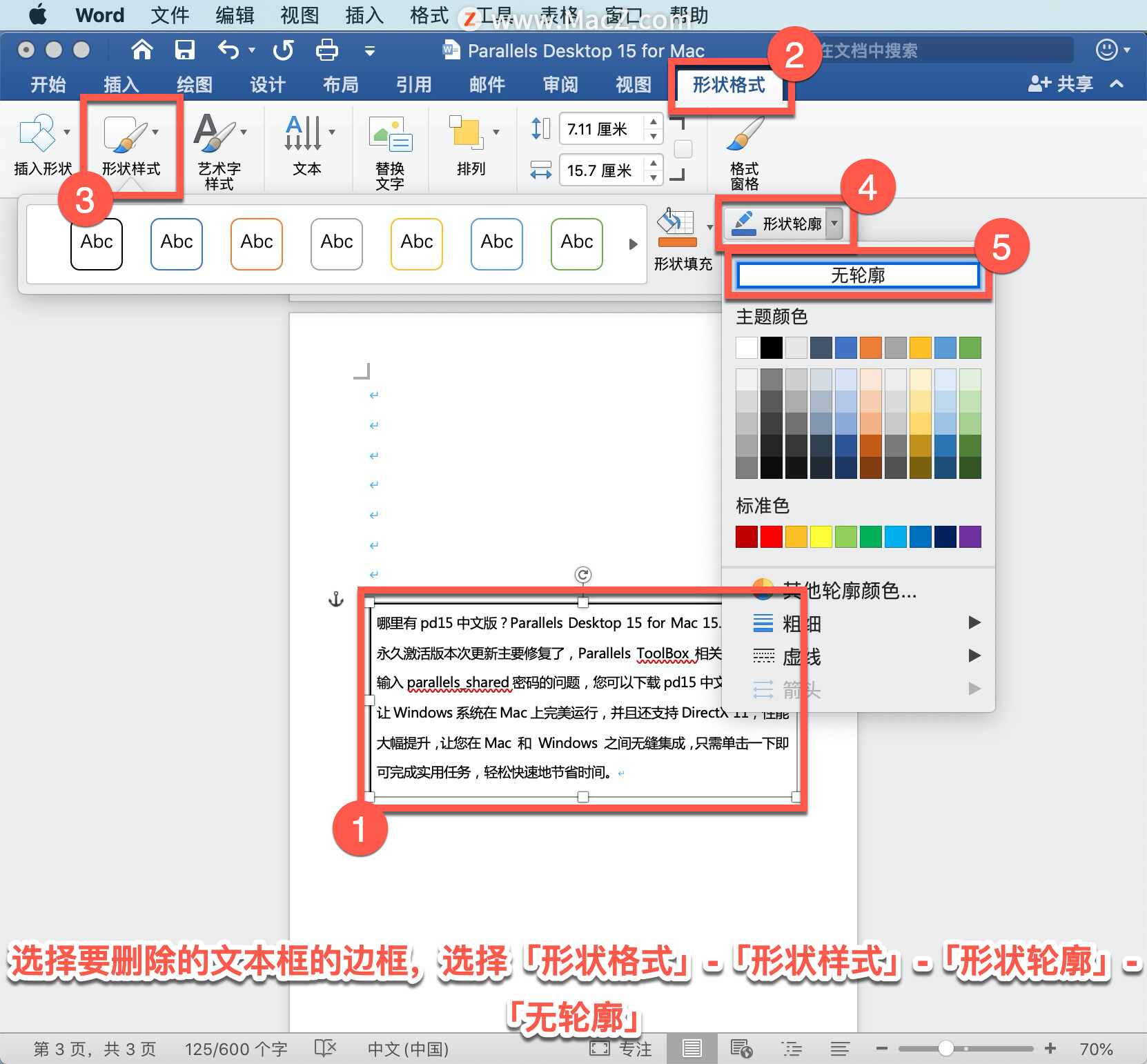Decrease the shape width with the down stepper
Screen dimensions: 1147x1064
pos(654,177)
